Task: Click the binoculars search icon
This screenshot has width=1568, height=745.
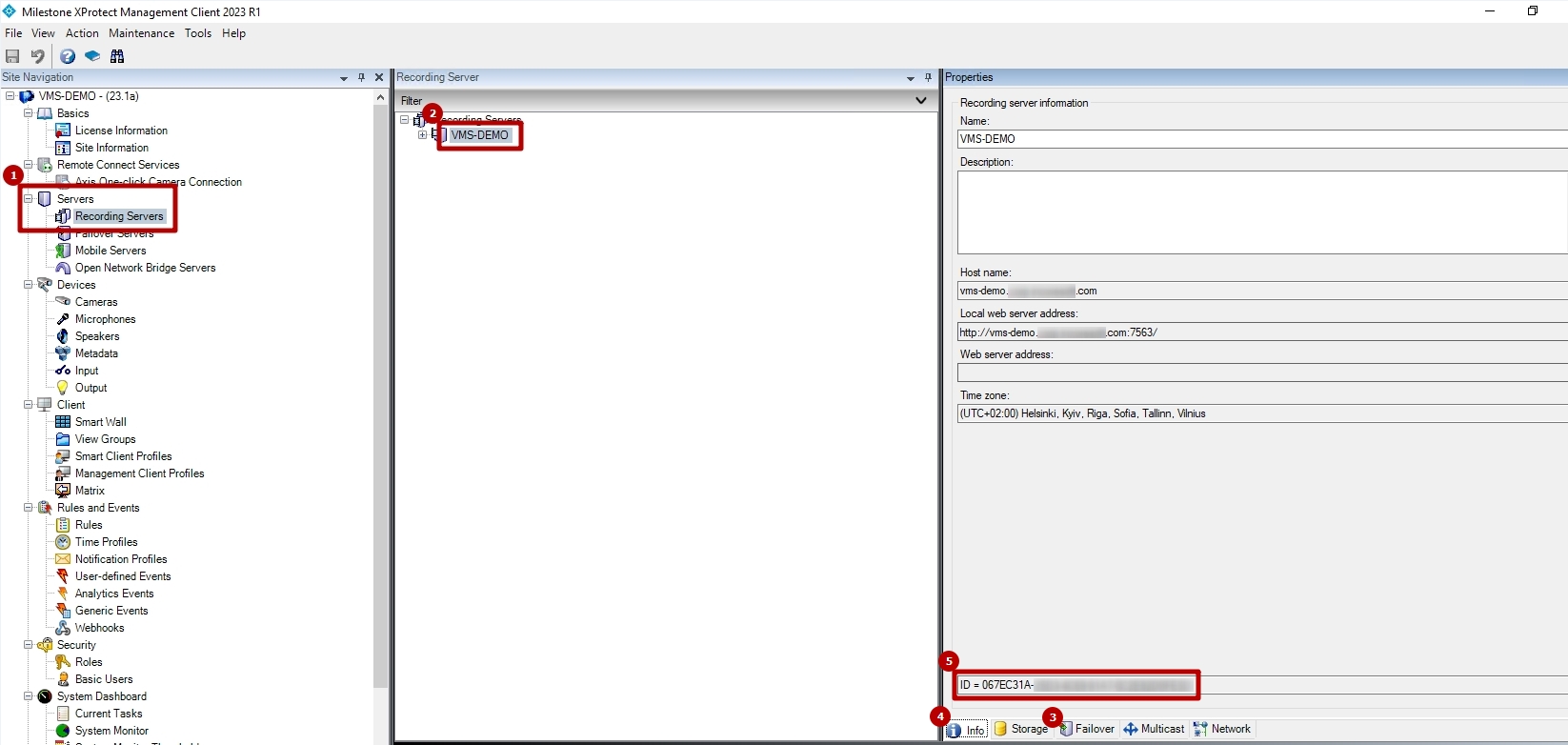Action: (117, 56)
